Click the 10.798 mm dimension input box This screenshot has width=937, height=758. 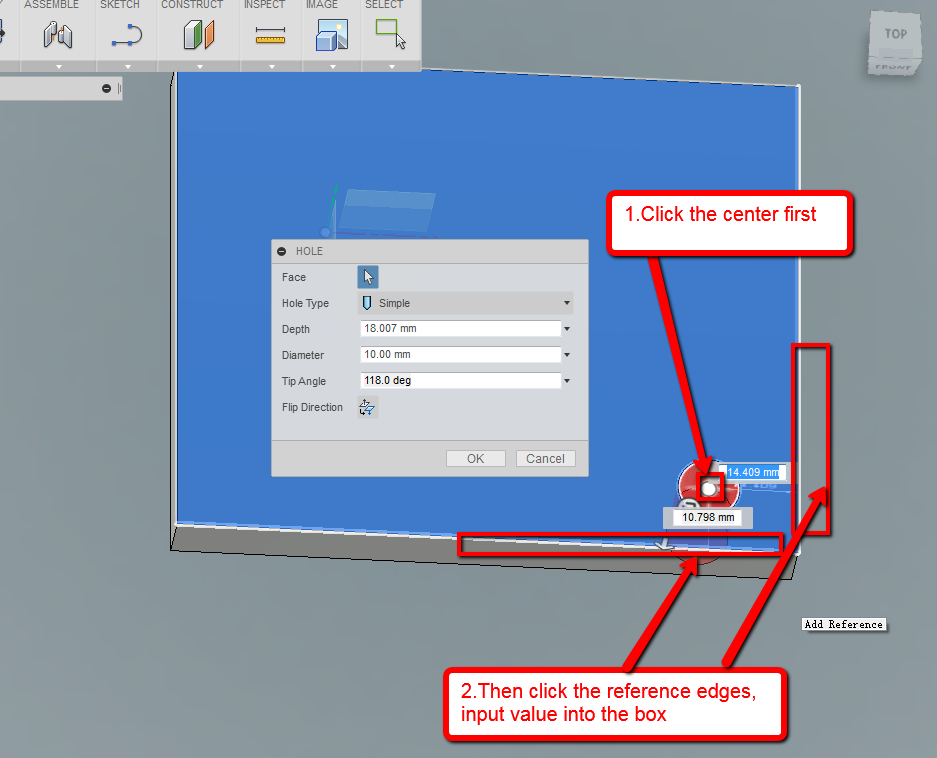pos(707,518)
